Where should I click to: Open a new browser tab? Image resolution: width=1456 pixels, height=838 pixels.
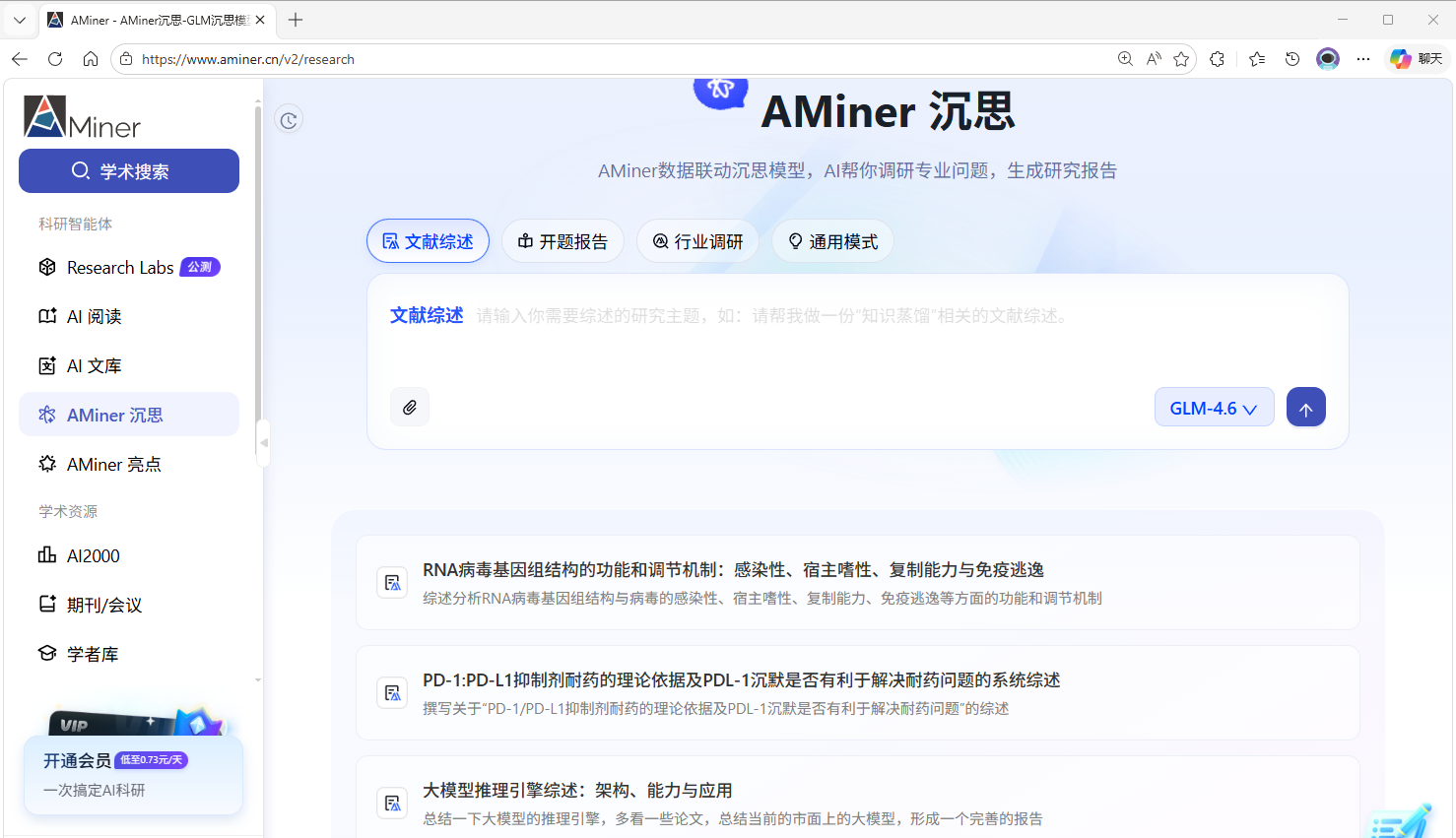[296, 20]
